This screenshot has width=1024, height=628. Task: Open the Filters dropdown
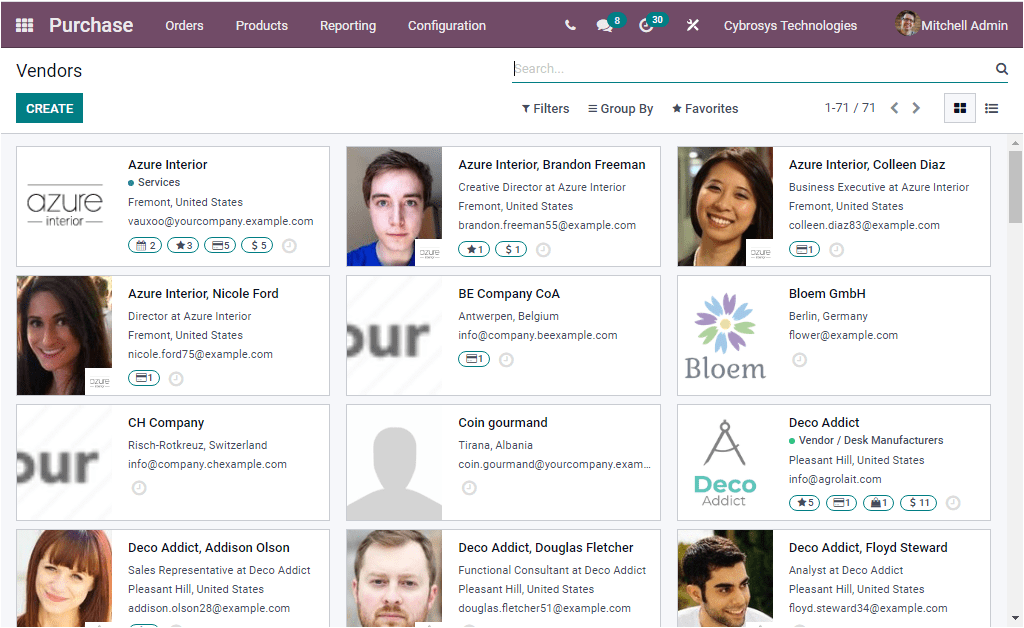pyautogui.click(x=545, y=108)
